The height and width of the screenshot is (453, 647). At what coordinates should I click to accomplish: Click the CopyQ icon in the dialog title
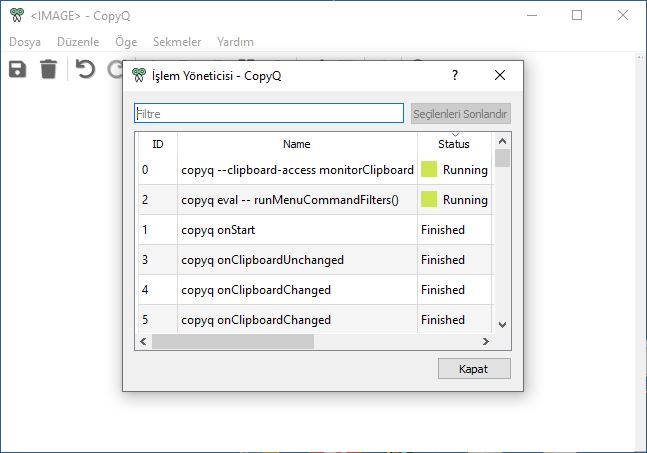coord(139,76)
